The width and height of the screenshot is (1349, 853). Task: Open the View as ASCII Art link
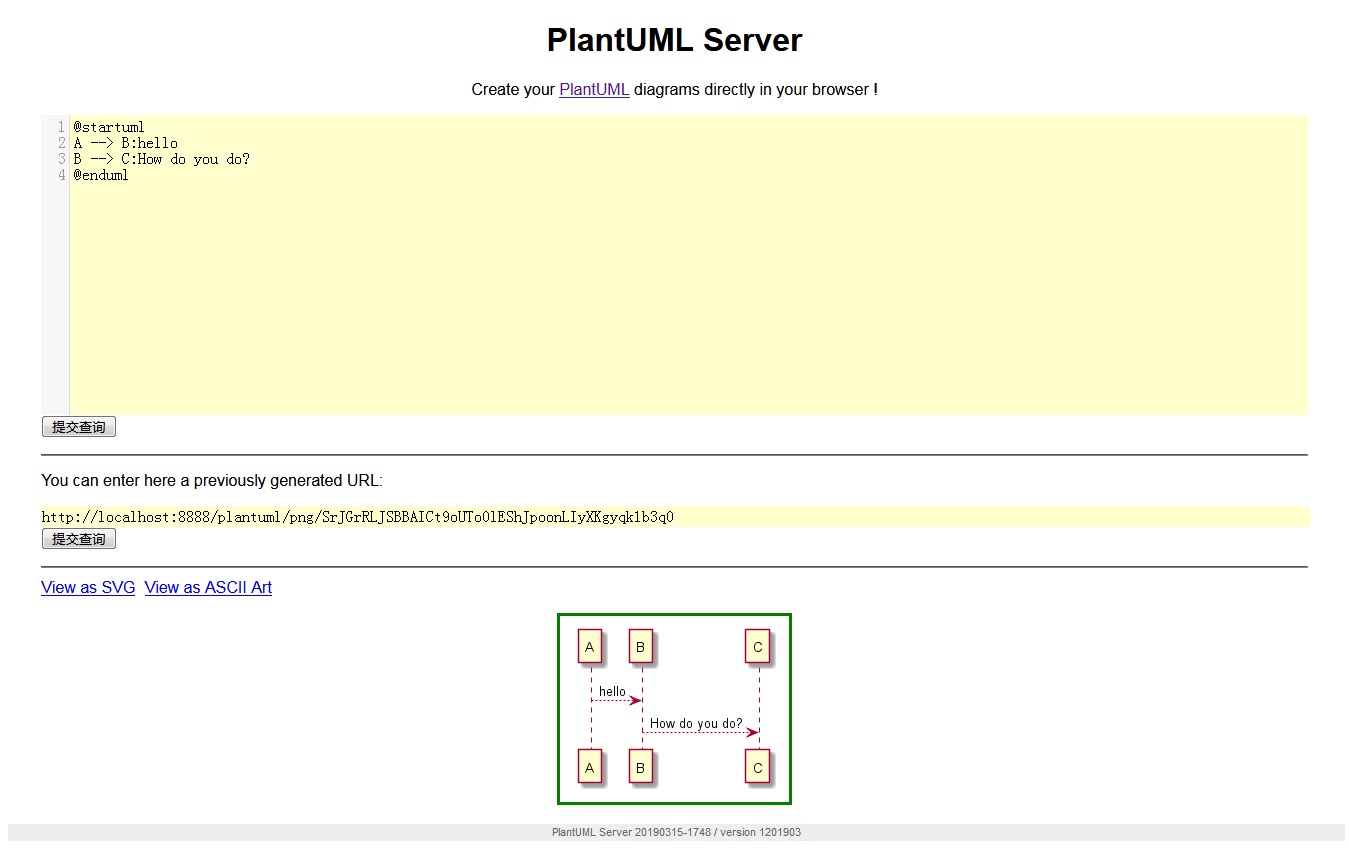pyautogui.click(x=208, y=587)
